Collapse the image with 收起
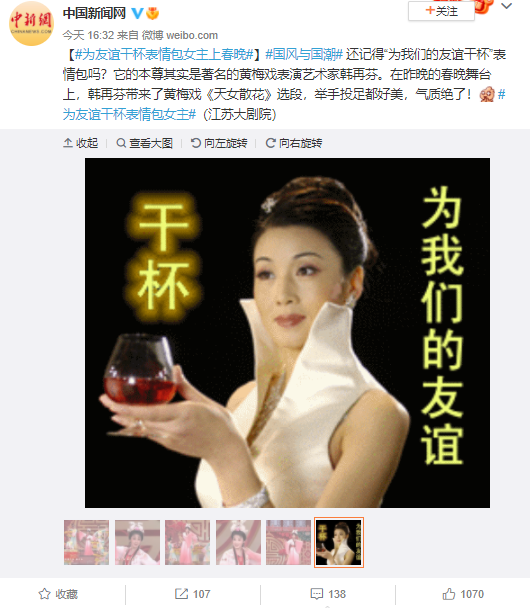The image size is (530, 608). click(x=81, y=143)
